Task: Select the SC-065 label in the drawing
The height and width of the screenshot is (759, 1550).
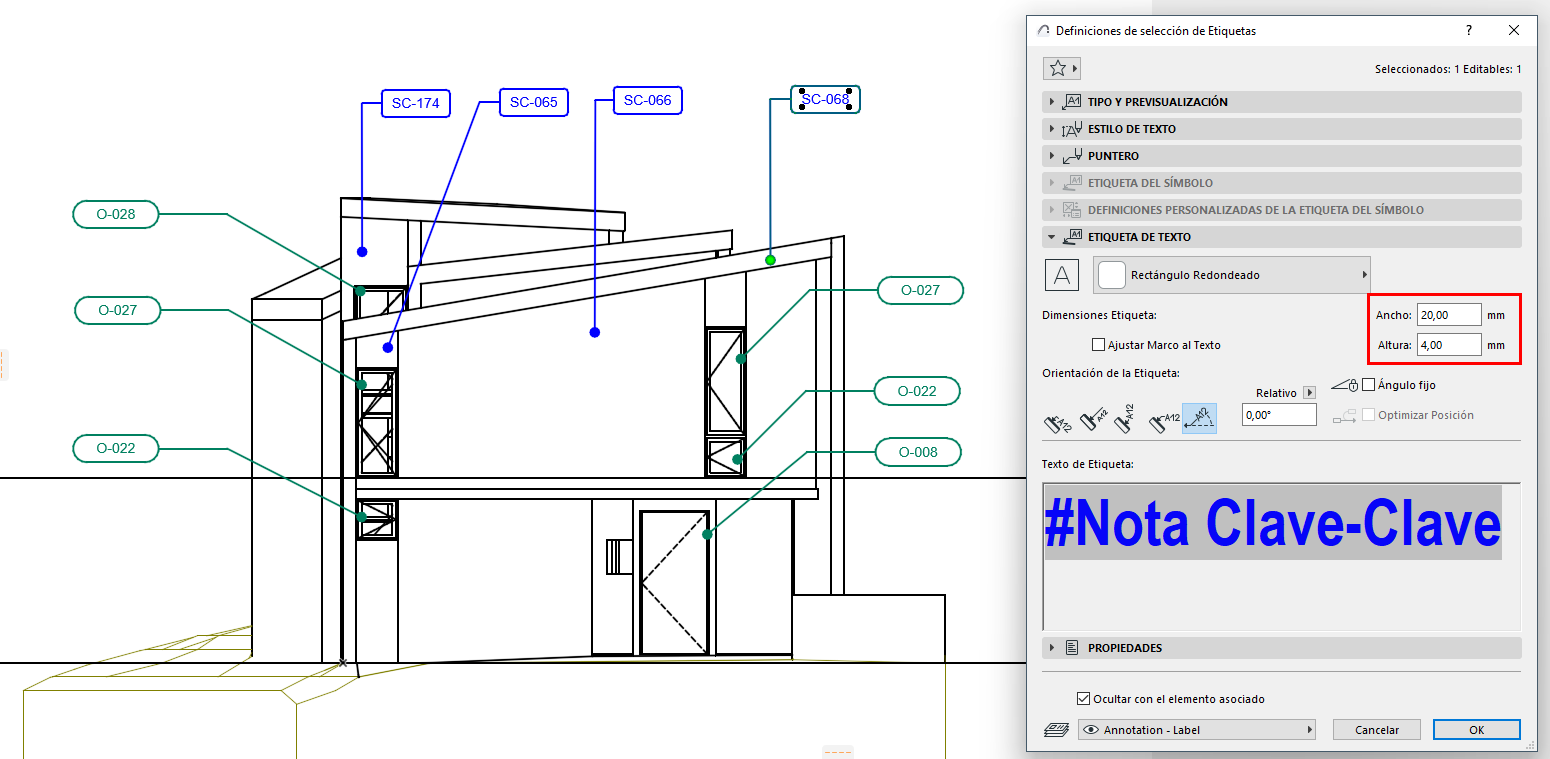Action: 534,102
